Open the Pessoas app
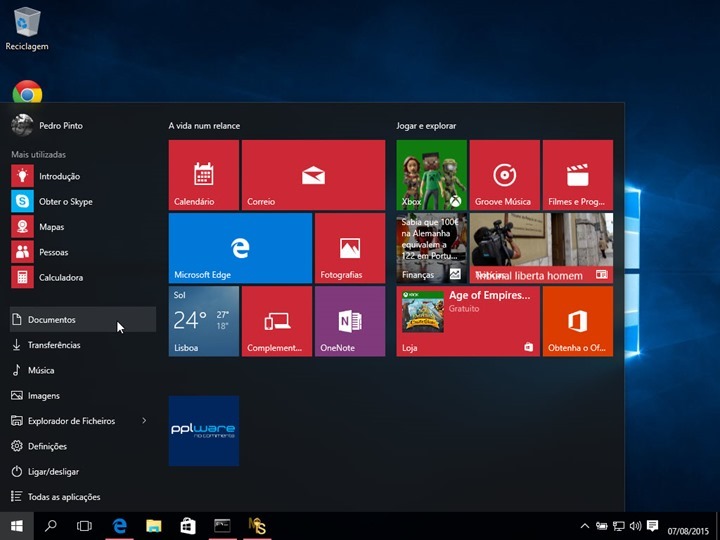This screenshot has height=540, width=720. (83, 252)
